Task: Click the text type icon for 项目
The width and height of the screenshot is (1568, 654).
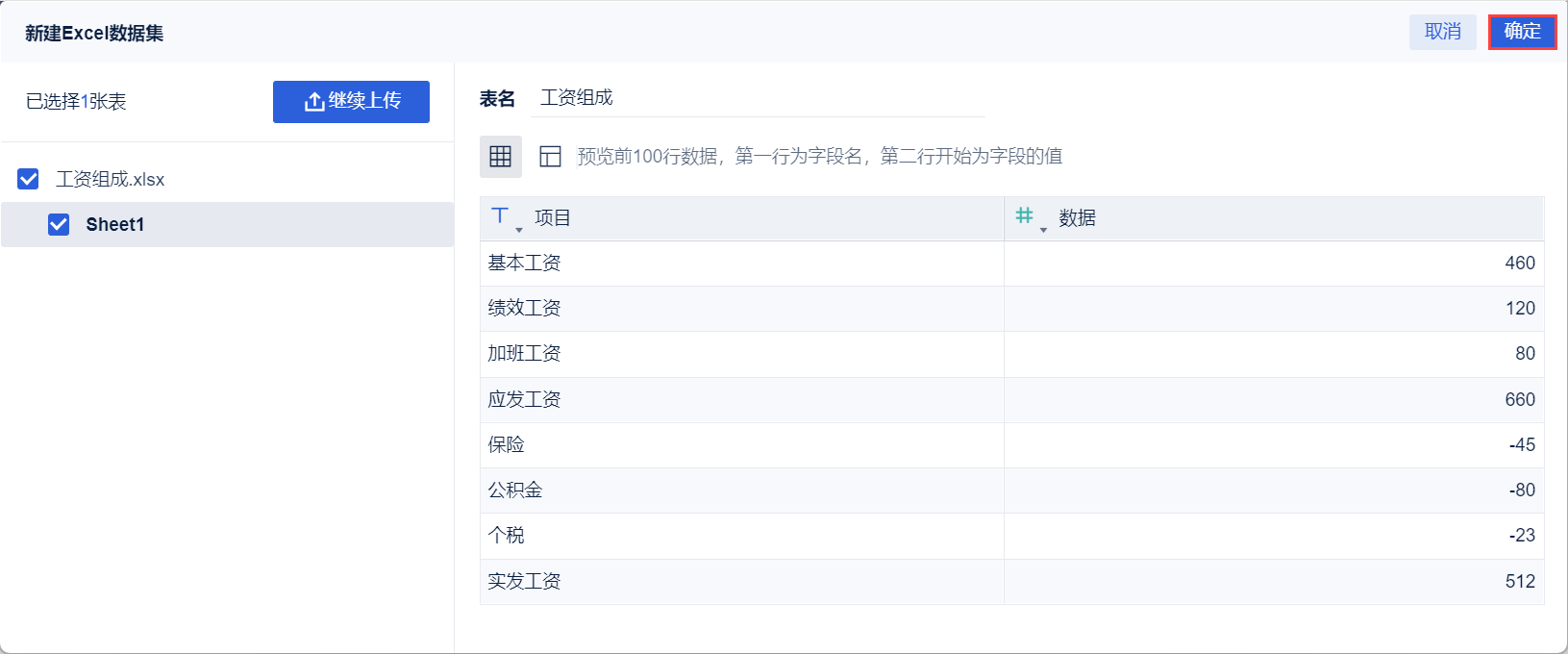Action: click(500, 216)
